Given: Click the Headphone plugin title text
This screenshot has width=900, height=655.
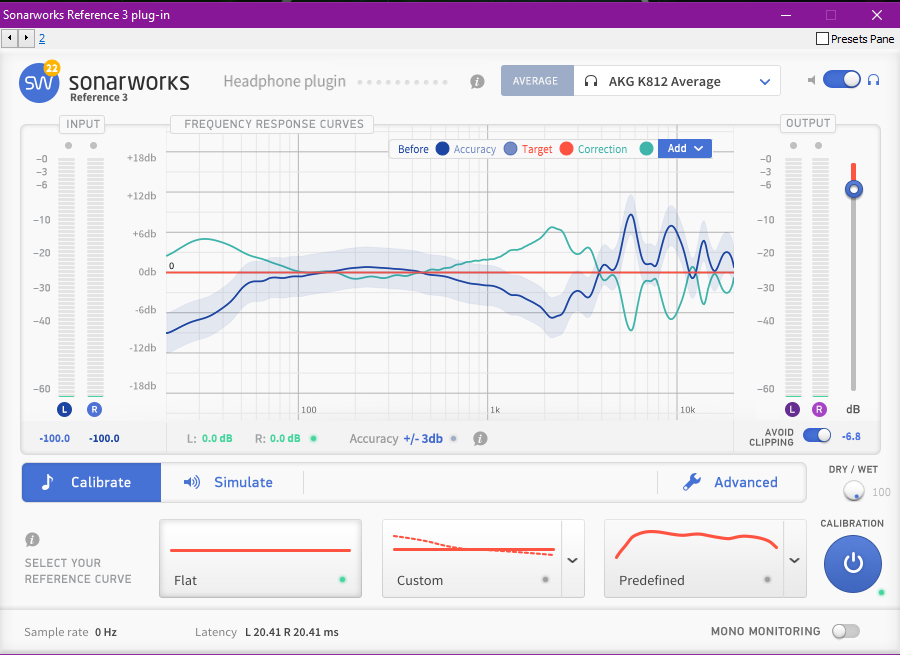Looking at the screenshot, I should click(285, 82).
